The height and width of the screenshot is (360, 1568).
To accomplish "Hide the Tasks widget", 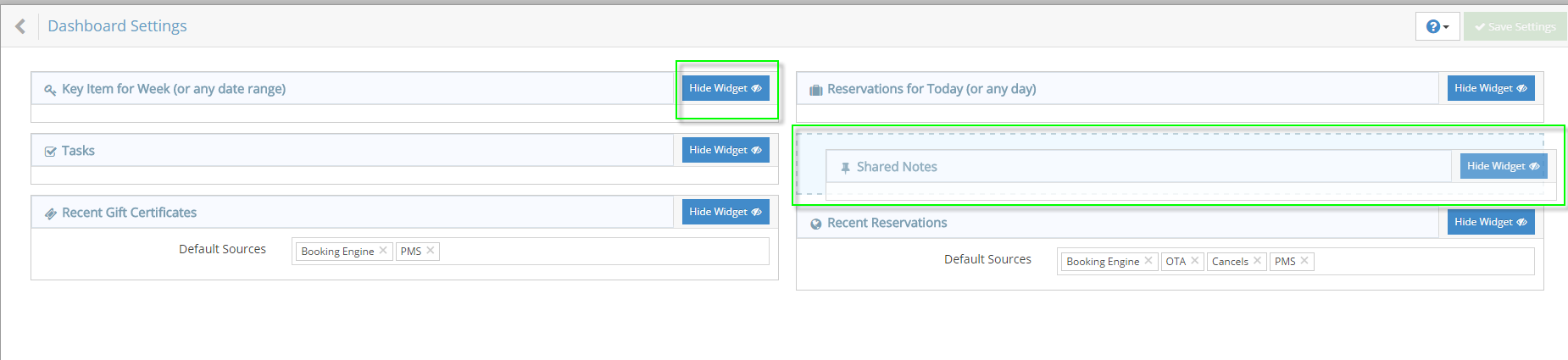I will pyautogui.click(x=726, y=150).
